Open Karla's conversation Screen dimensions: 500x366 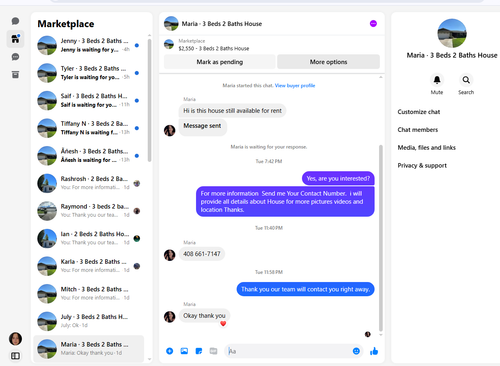coord(89,266)
